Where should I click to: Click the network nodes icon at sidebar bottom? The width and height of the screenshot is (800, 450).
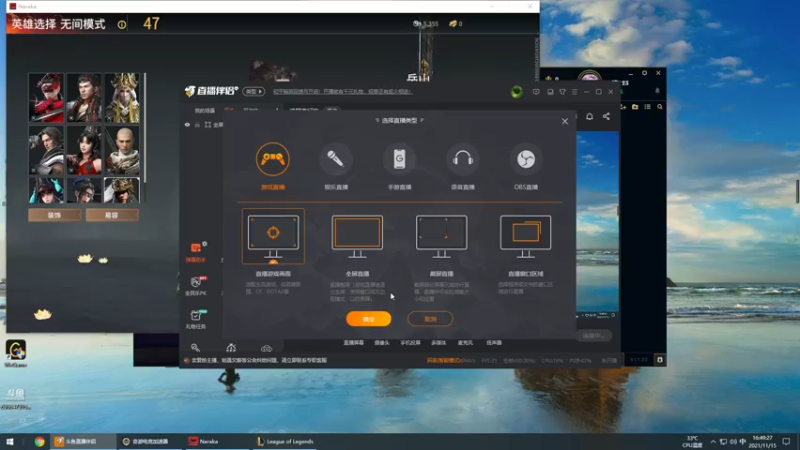point(231,348)
